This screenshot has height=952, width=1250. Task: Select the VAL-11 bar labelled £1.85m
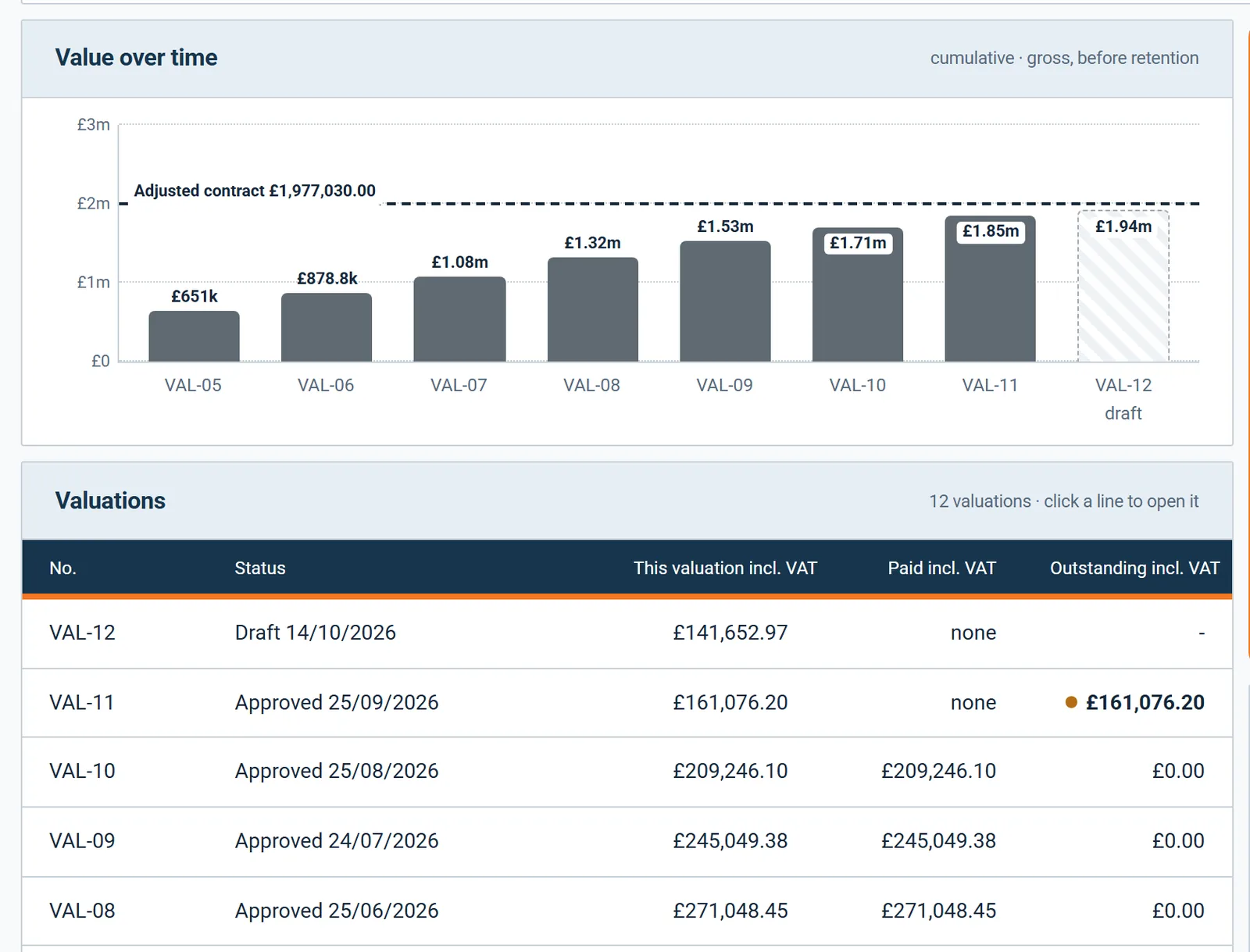[x=990, y=289]
